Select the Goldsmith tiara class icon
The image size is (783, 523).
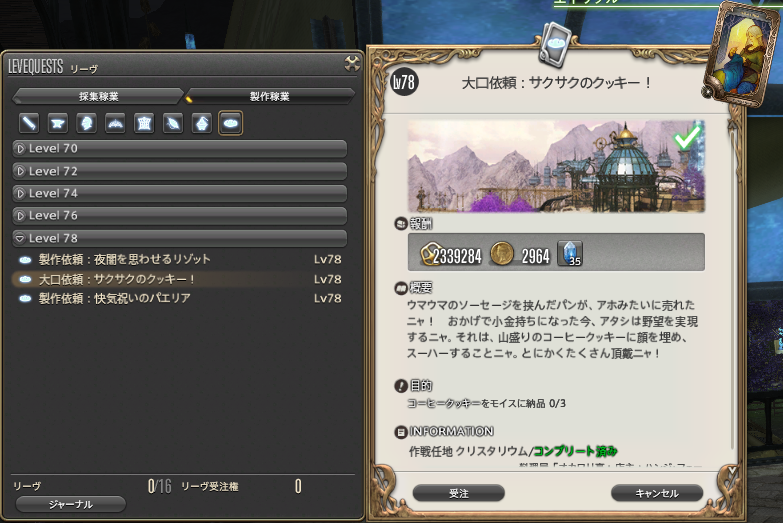pos(115,123)
